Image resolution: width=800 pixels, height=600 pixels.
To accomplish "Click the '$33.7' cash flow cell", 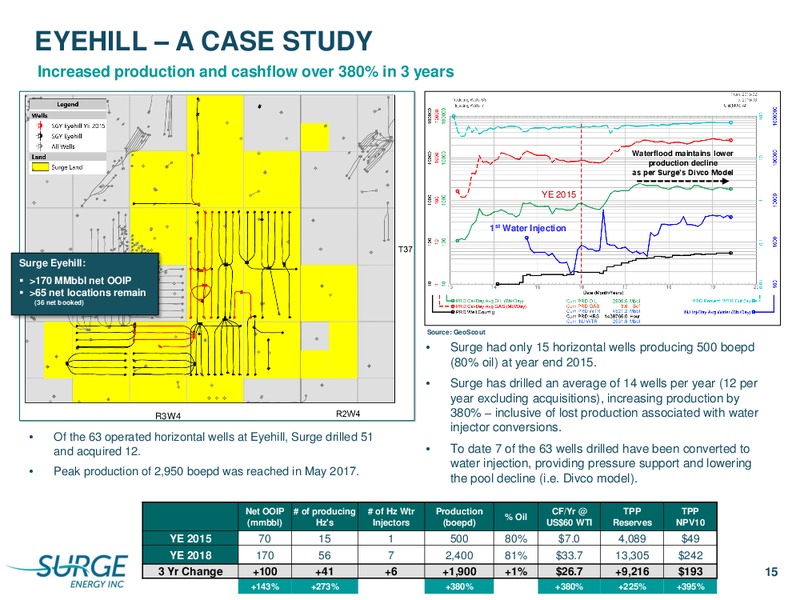I will click(x=569, y=555).
